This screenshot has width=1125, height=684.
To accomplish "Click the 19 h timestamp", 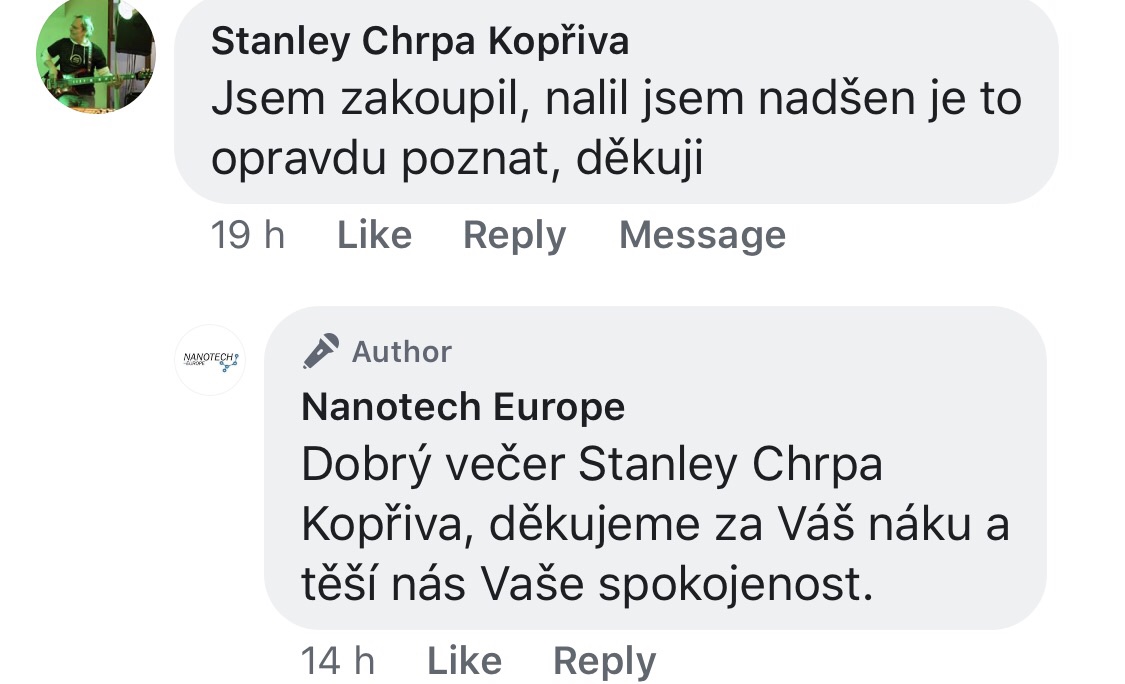I will [248, 235].
